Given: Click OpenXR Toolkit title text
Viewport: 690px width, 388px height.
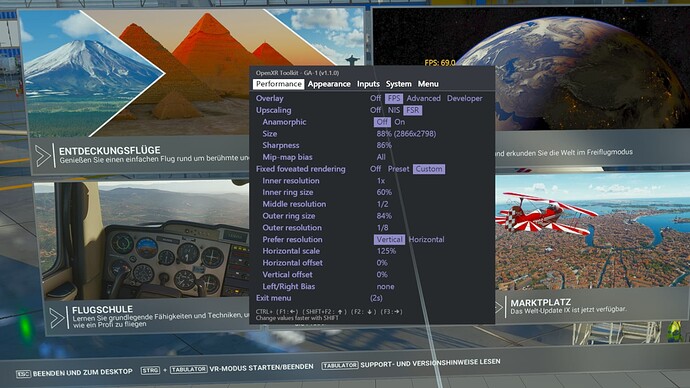Looking at the screenshot, I should (x=297, y=73).
